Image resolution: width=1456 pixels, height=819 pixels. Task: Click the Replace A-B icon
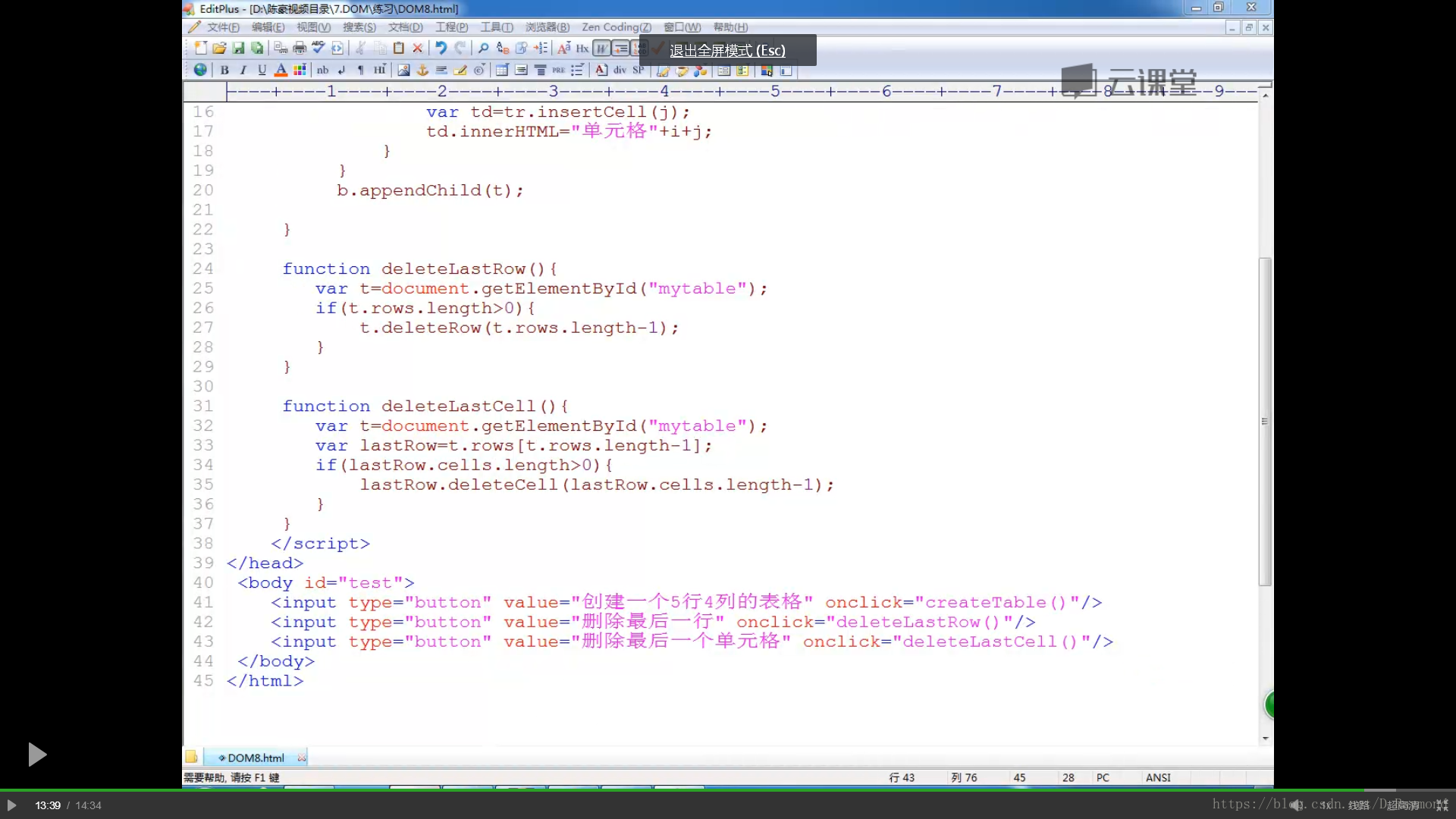(x=502, y=49)
